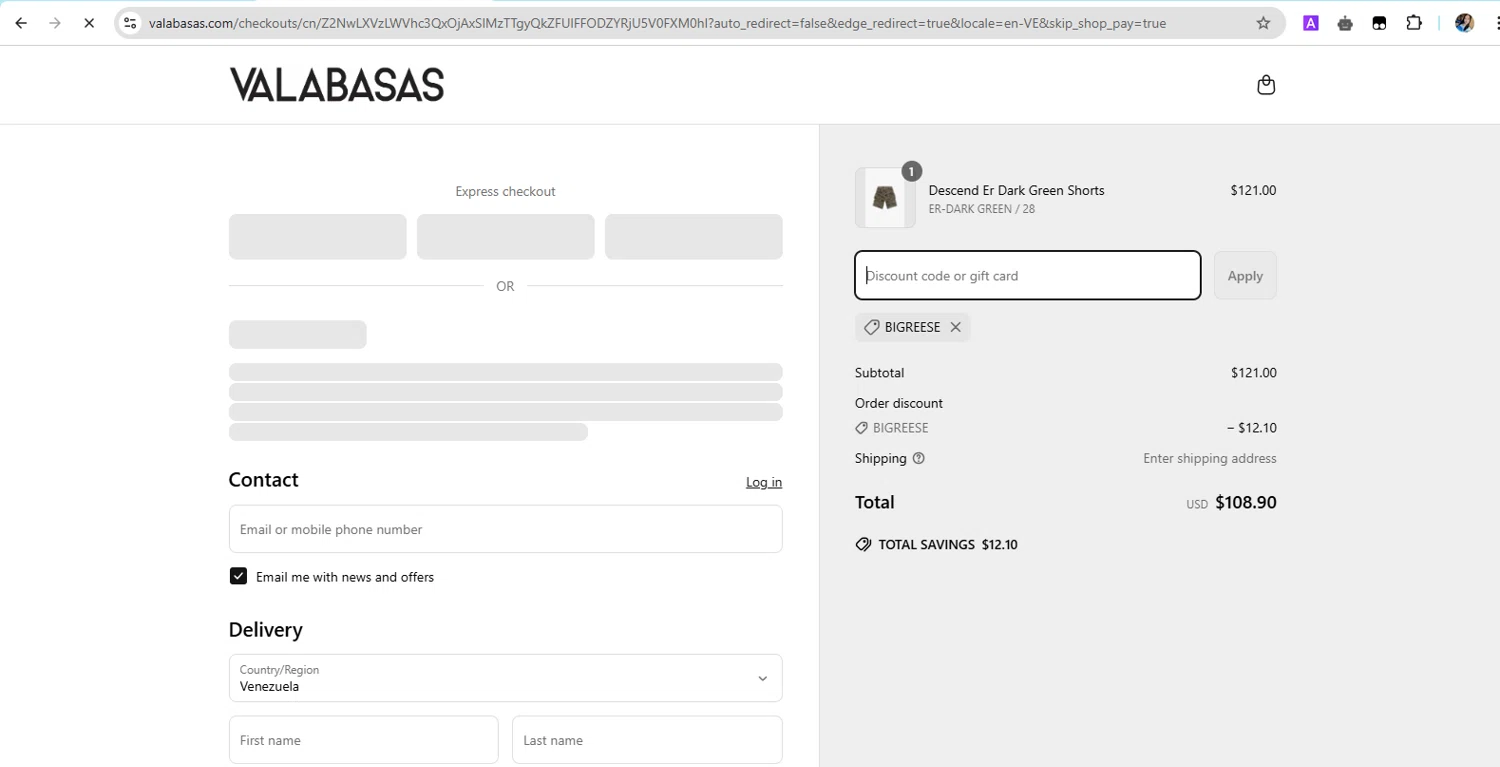Open the purple A browser extension

click(x=1311, y=23)
